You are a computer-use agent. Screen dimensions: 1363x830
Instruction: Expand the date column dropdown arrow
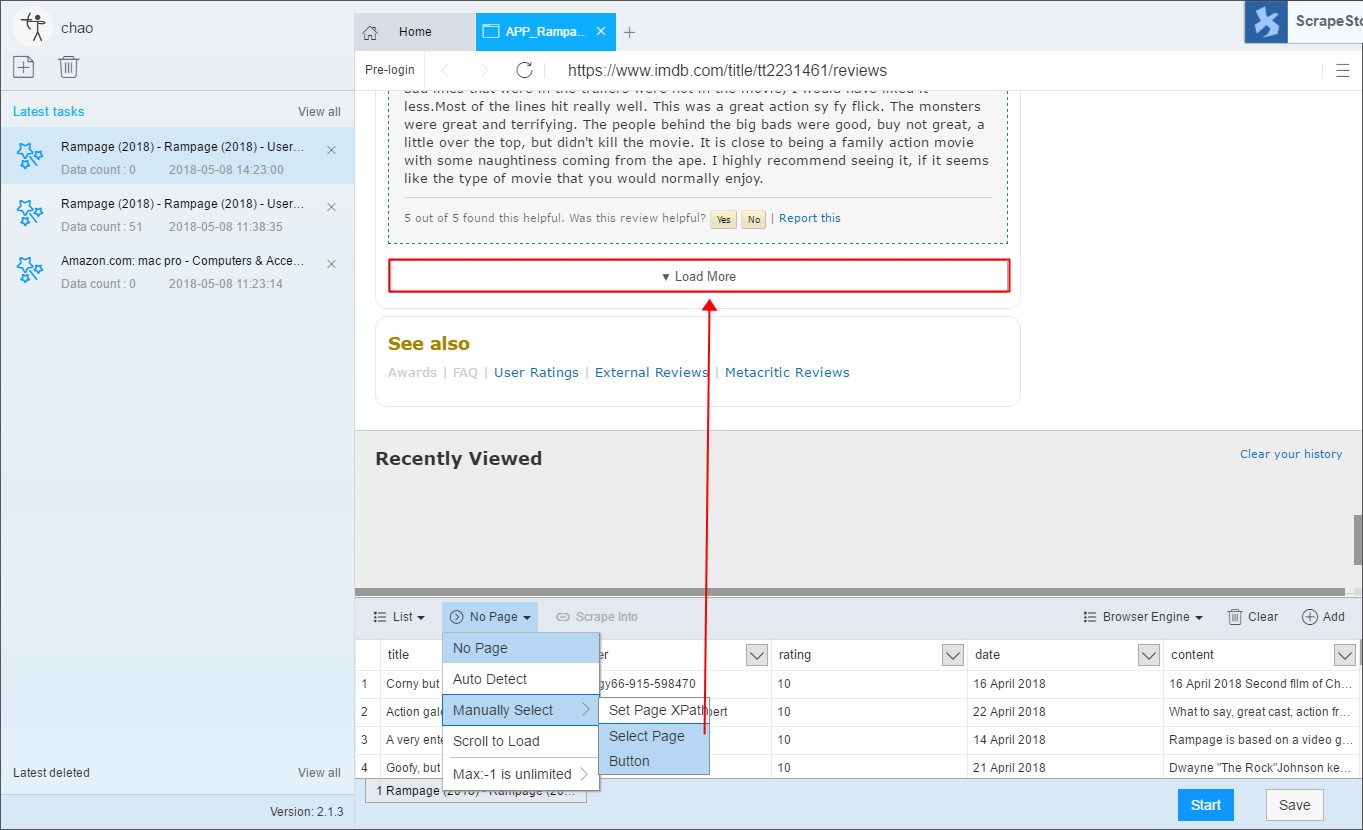point(1149,655)
